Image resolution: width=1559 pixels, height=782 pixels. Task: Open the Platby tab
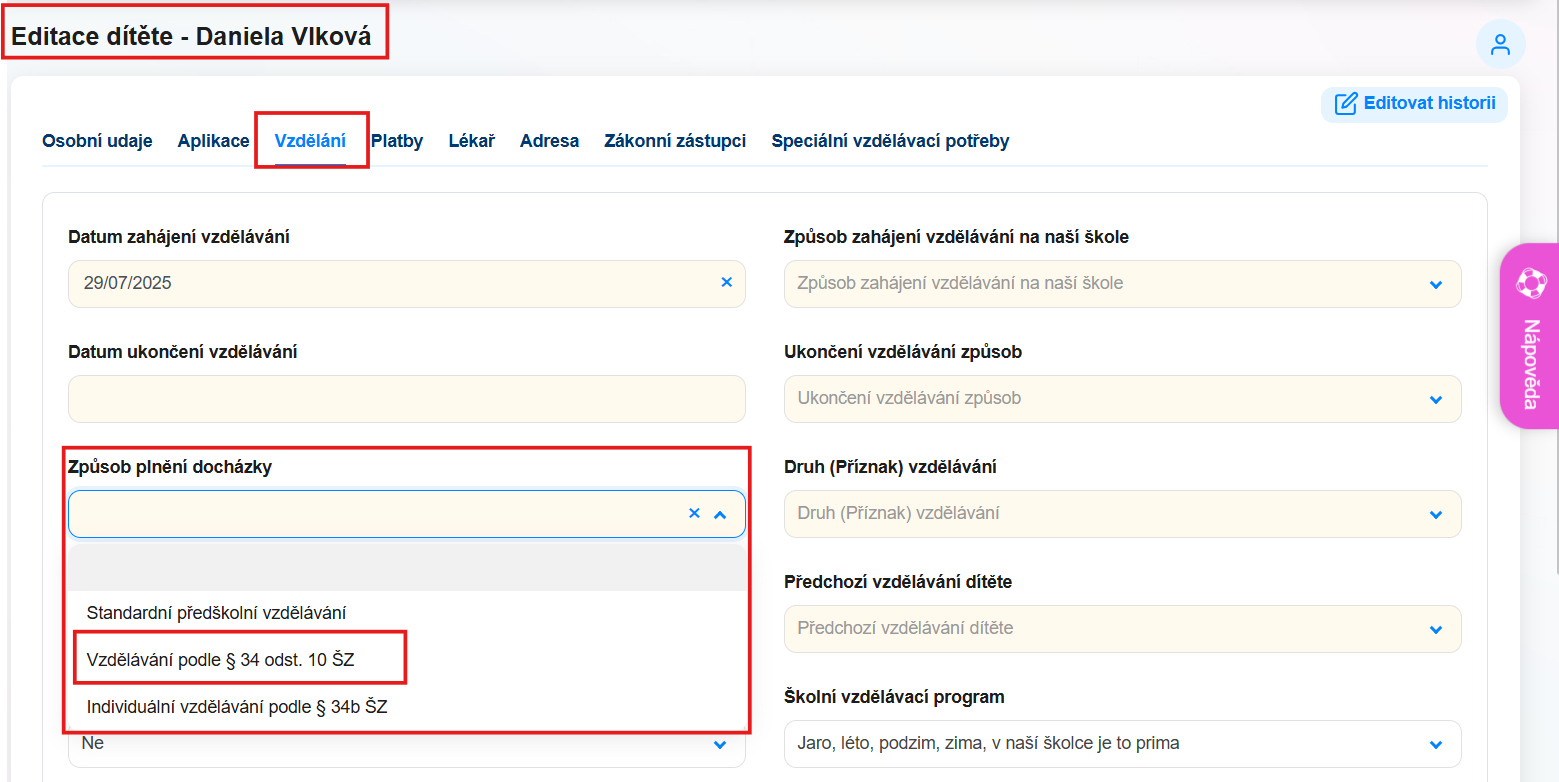(x=397, y=141)
